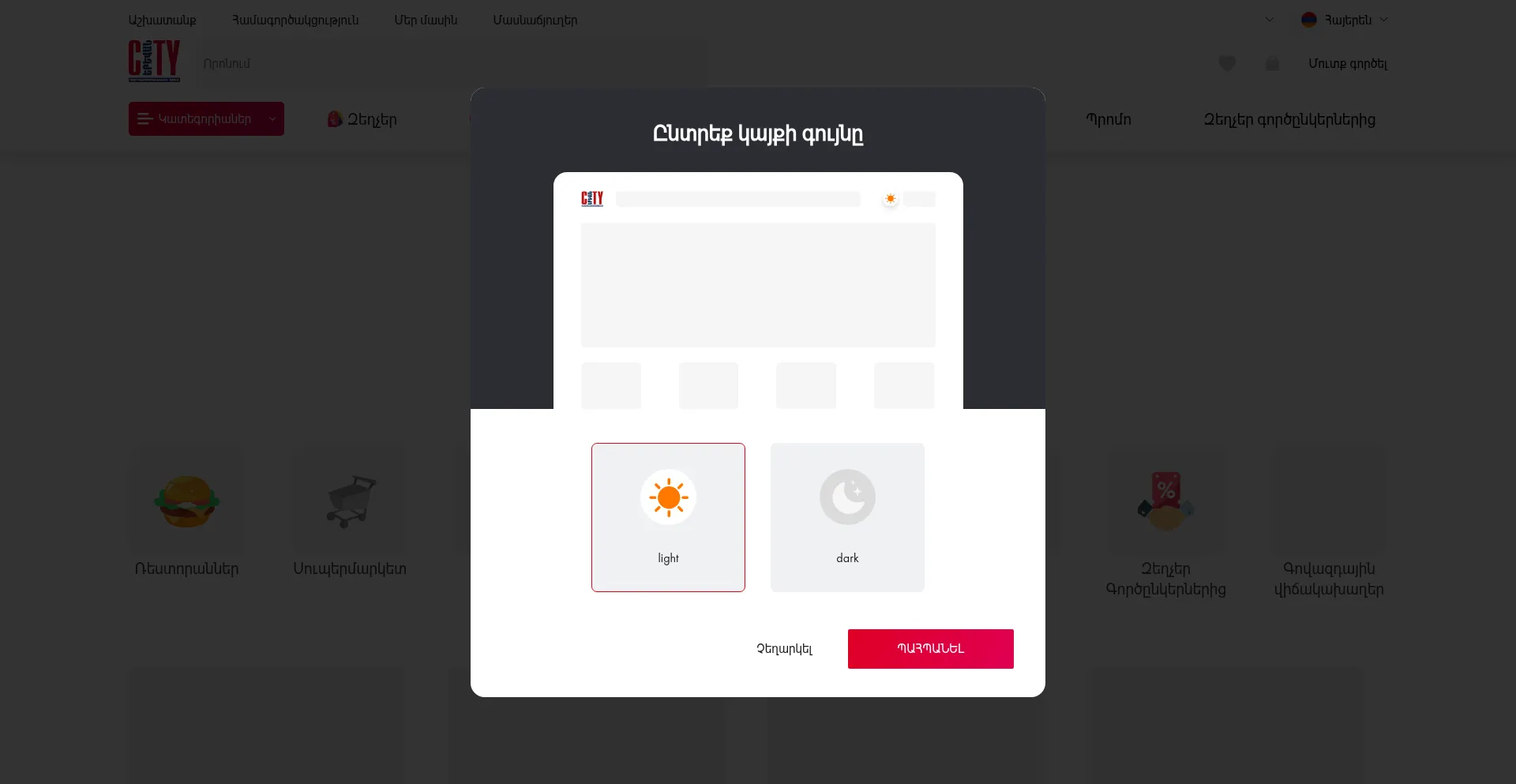Open the percent discount partners icon
Screen dimensions: 1516x784
pyautogui.click(x=1165, y=501)
